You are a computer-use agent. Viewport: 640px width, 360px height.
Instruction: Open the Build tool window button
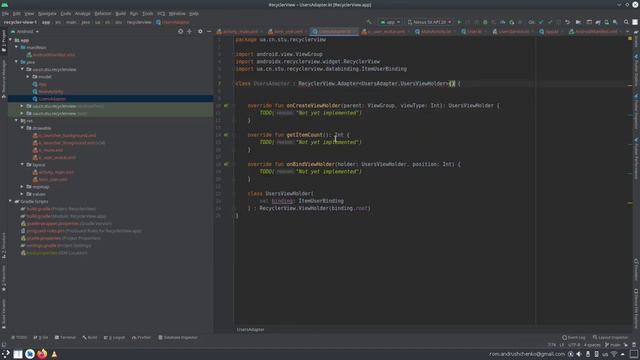90,338
